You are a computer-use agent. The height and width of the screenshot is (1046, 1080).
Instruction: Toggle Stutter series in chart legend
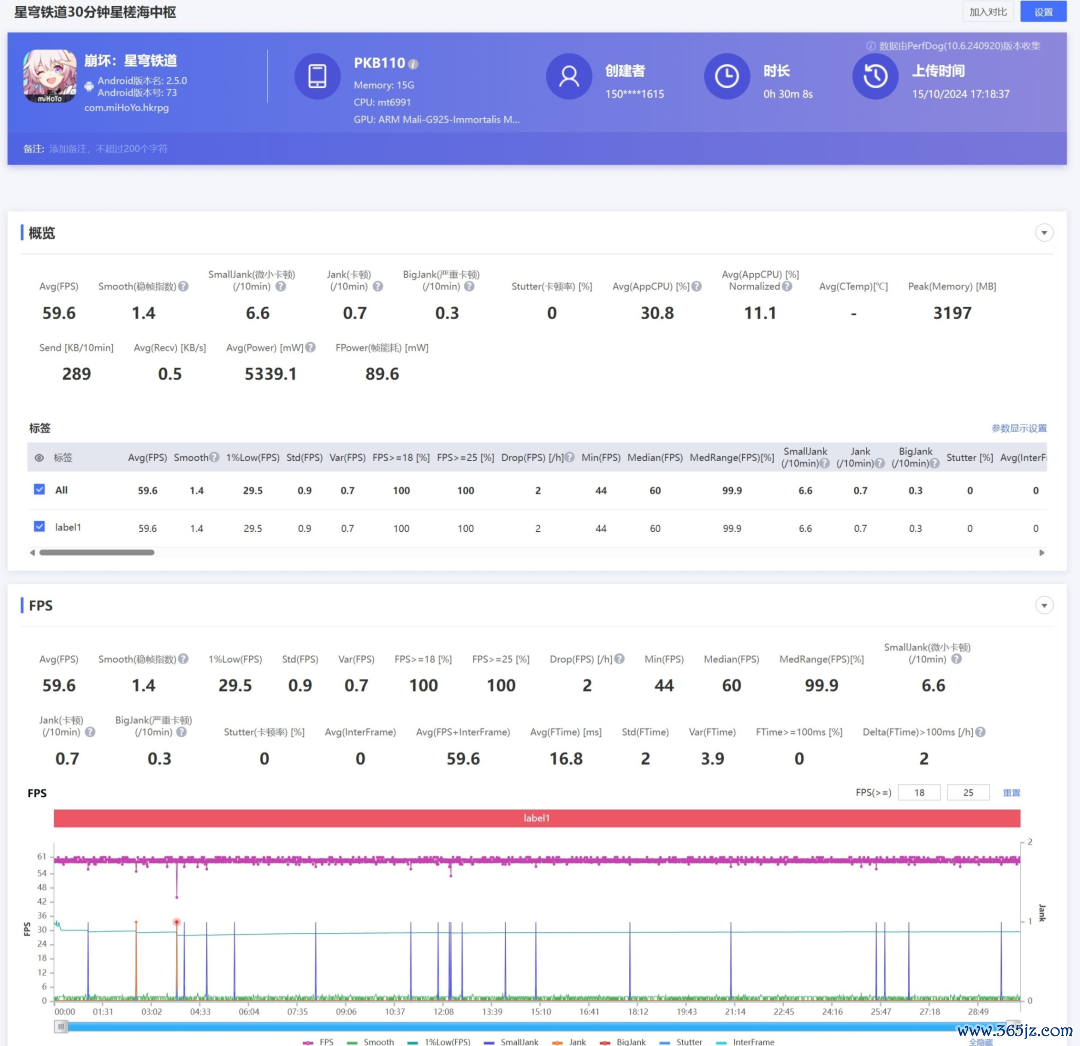681,1042
